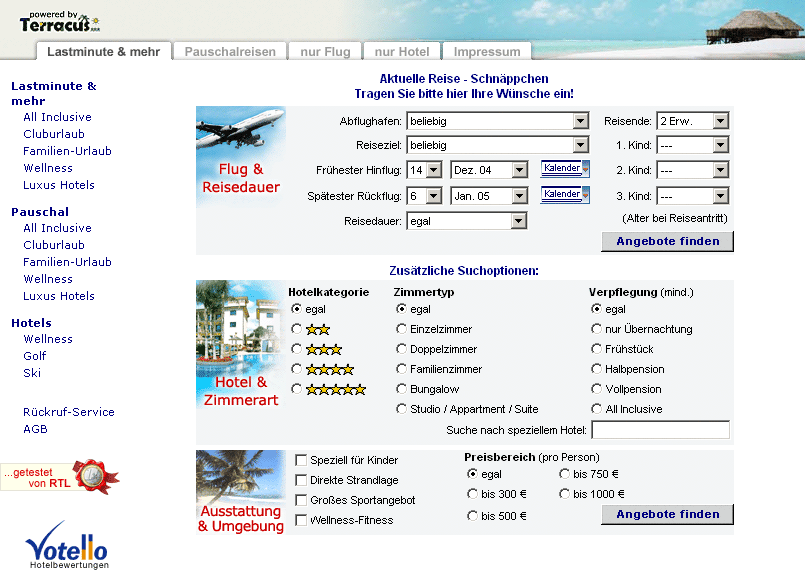Open the Reisende dropdown showing 2 Erw.
805x581 pixels.
click(719, 121)
